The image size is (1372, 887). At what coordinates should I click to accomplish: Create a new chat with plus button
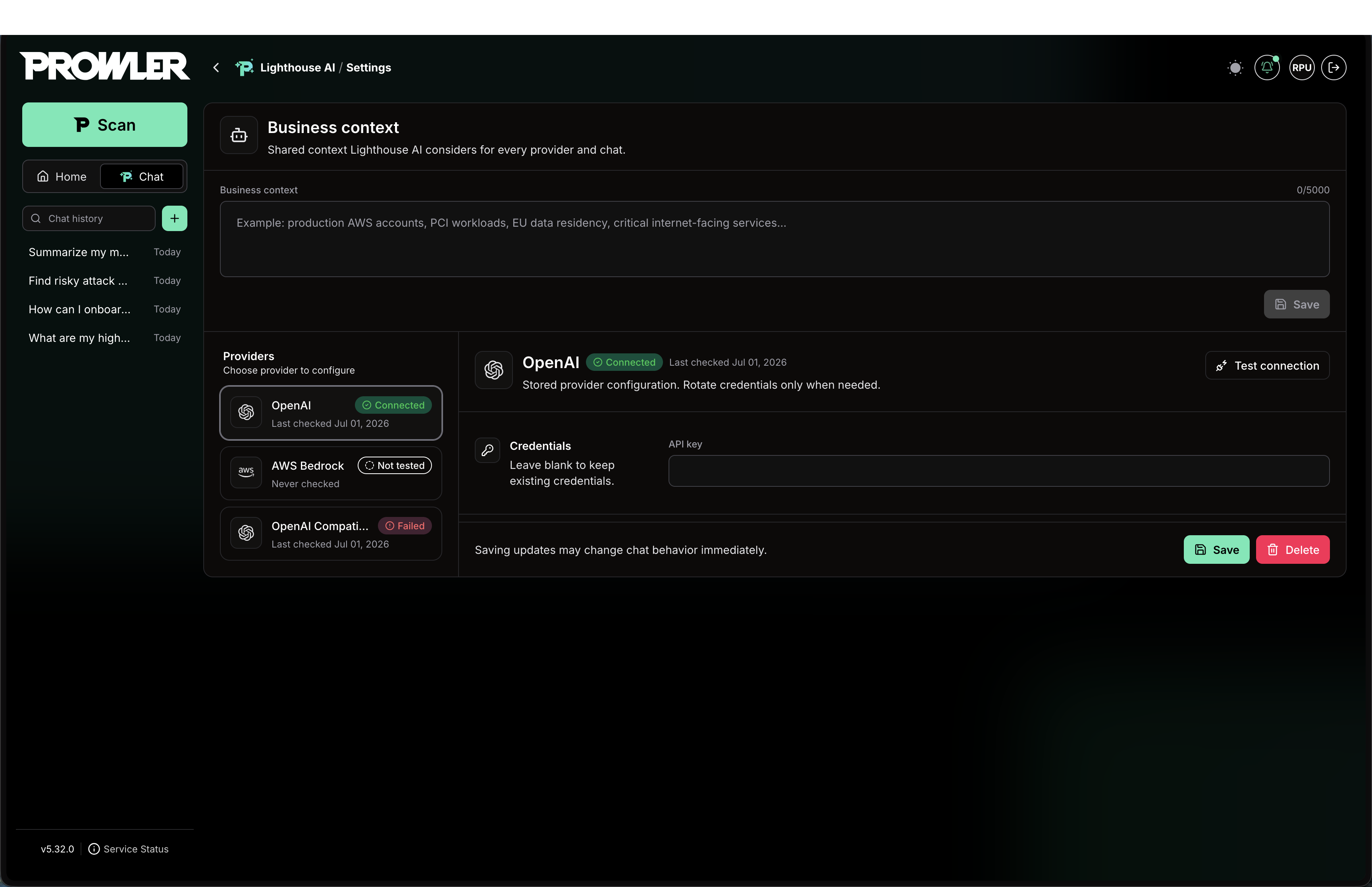174,218
